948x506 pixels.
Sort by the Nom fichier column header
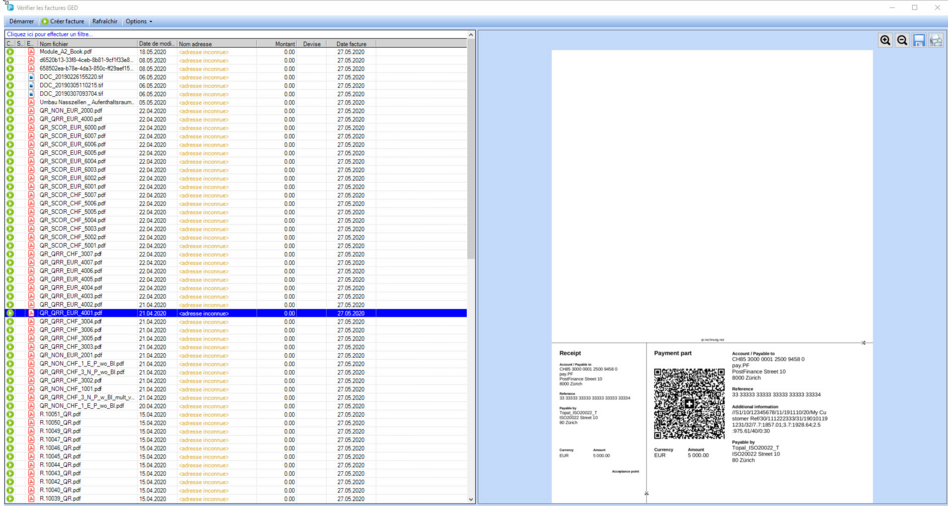[x=85, y=44]
